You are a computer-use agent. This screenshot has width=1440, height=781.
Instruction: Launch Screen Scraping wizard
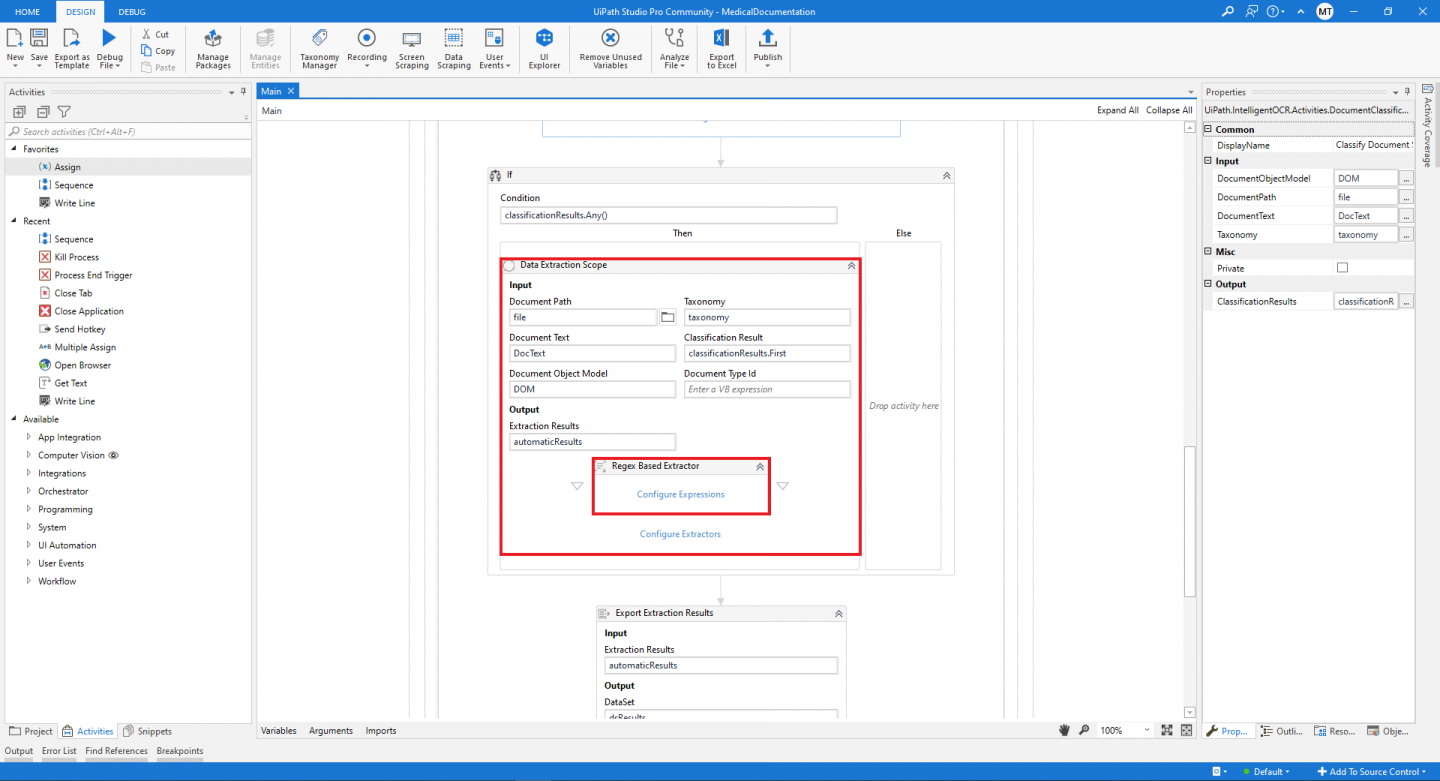pyautogui.click(x=411, y=48)
